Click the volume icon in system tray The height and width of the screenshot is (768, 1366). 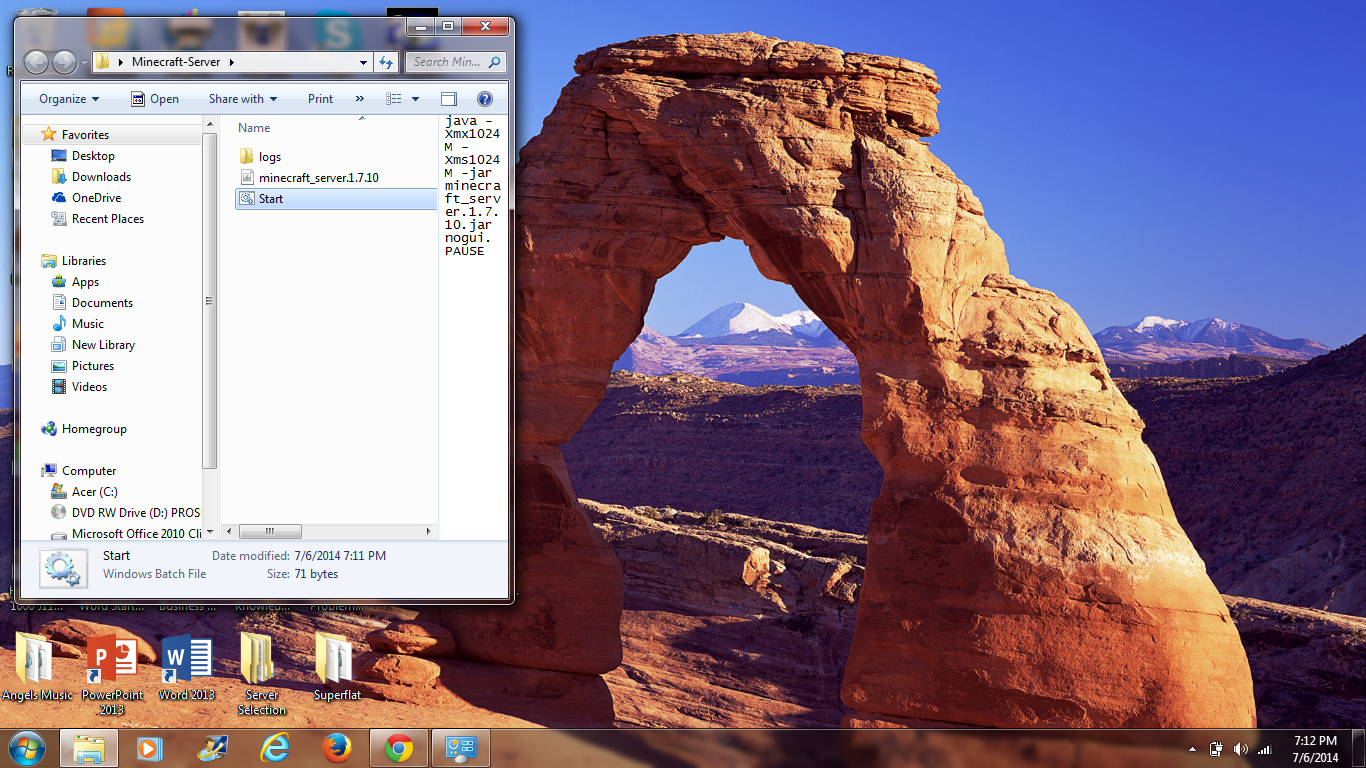(1241, 749)
